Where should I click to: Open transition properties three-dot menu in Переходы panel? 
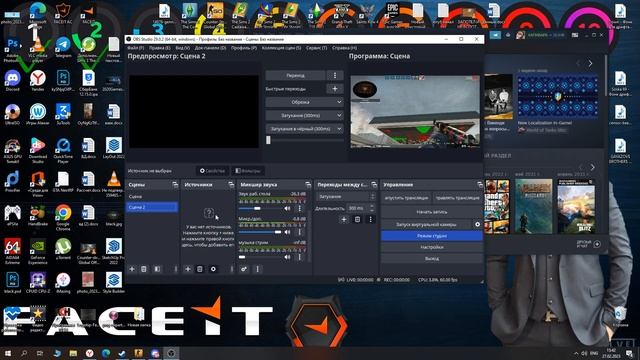[x=370, y=220]
